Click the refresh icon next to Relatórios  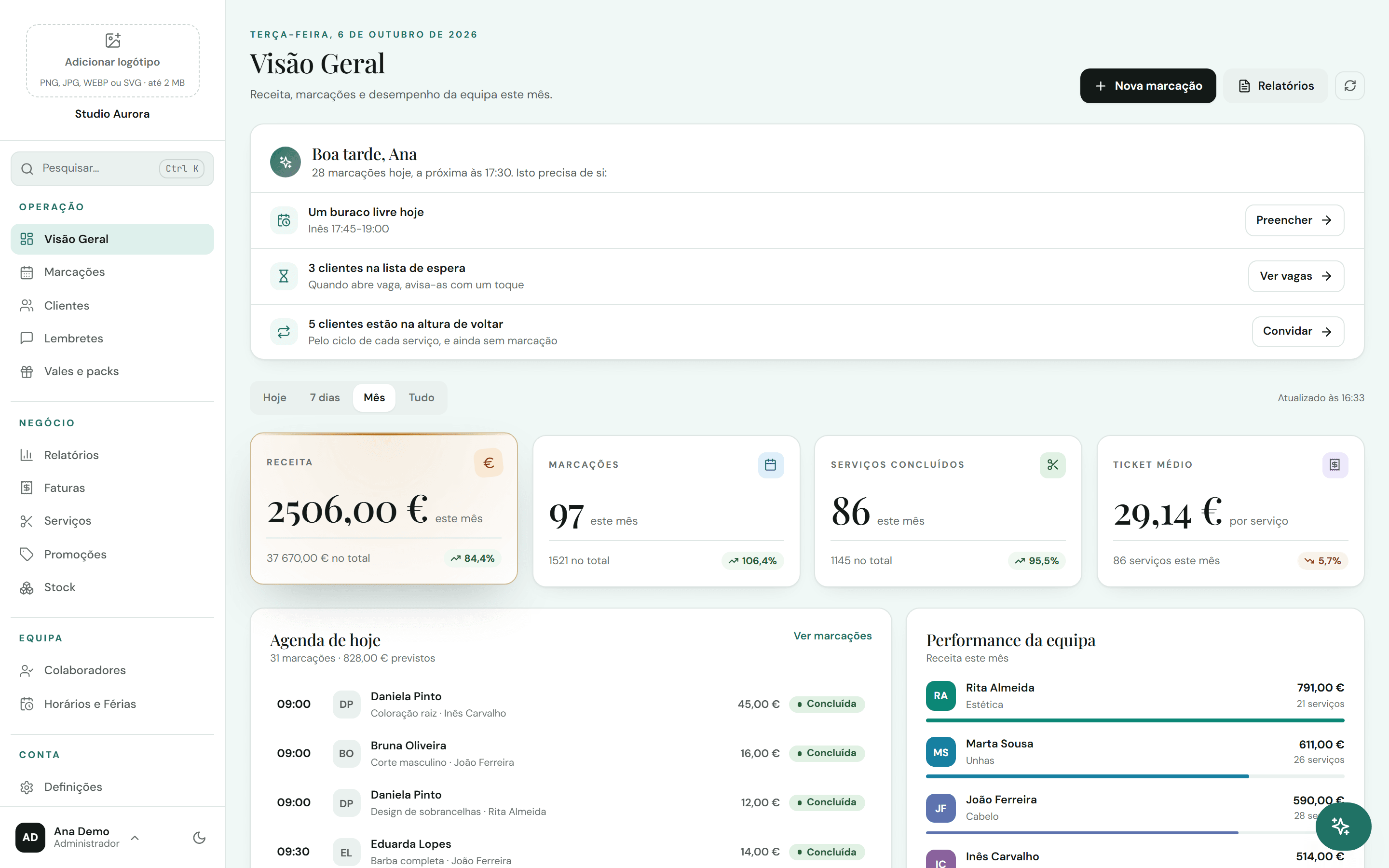point(1349,85)
